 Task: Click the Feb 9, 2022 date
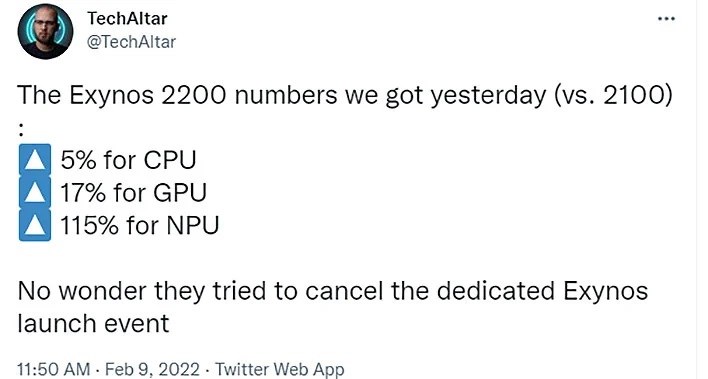(152, 369)
